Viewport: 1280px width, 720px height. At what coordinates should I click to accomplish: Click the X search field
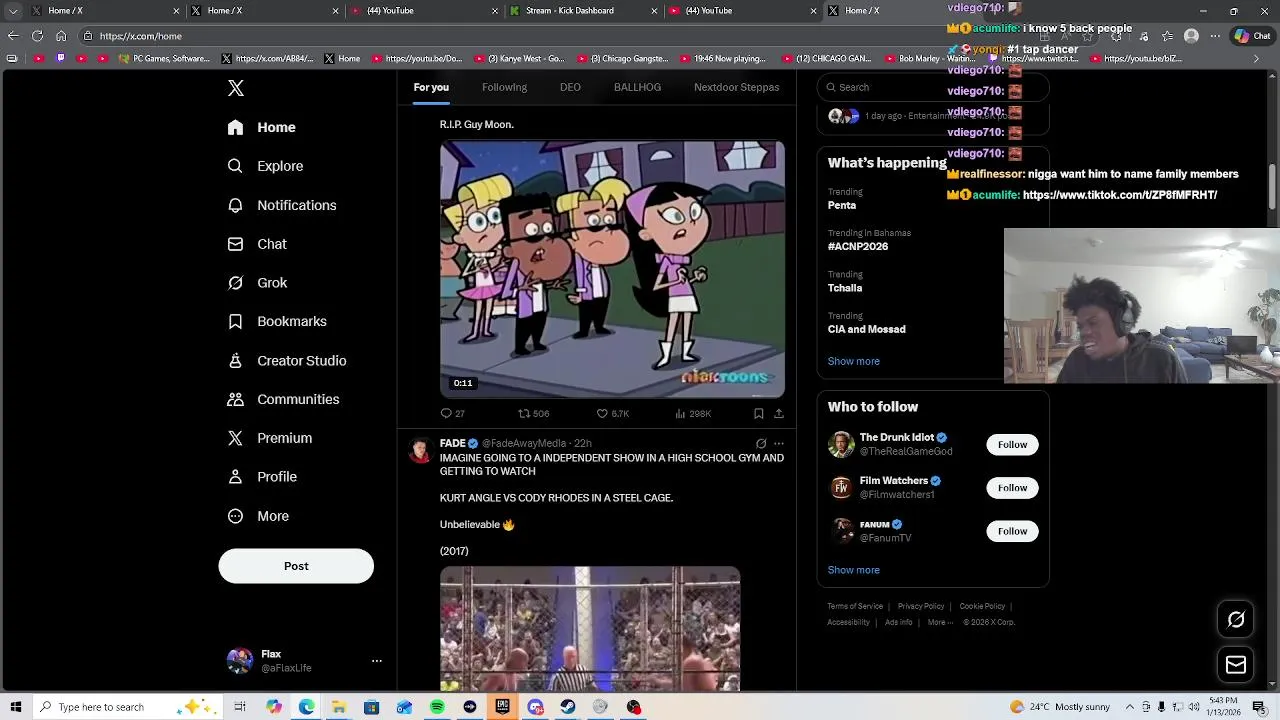coord(933,87)
